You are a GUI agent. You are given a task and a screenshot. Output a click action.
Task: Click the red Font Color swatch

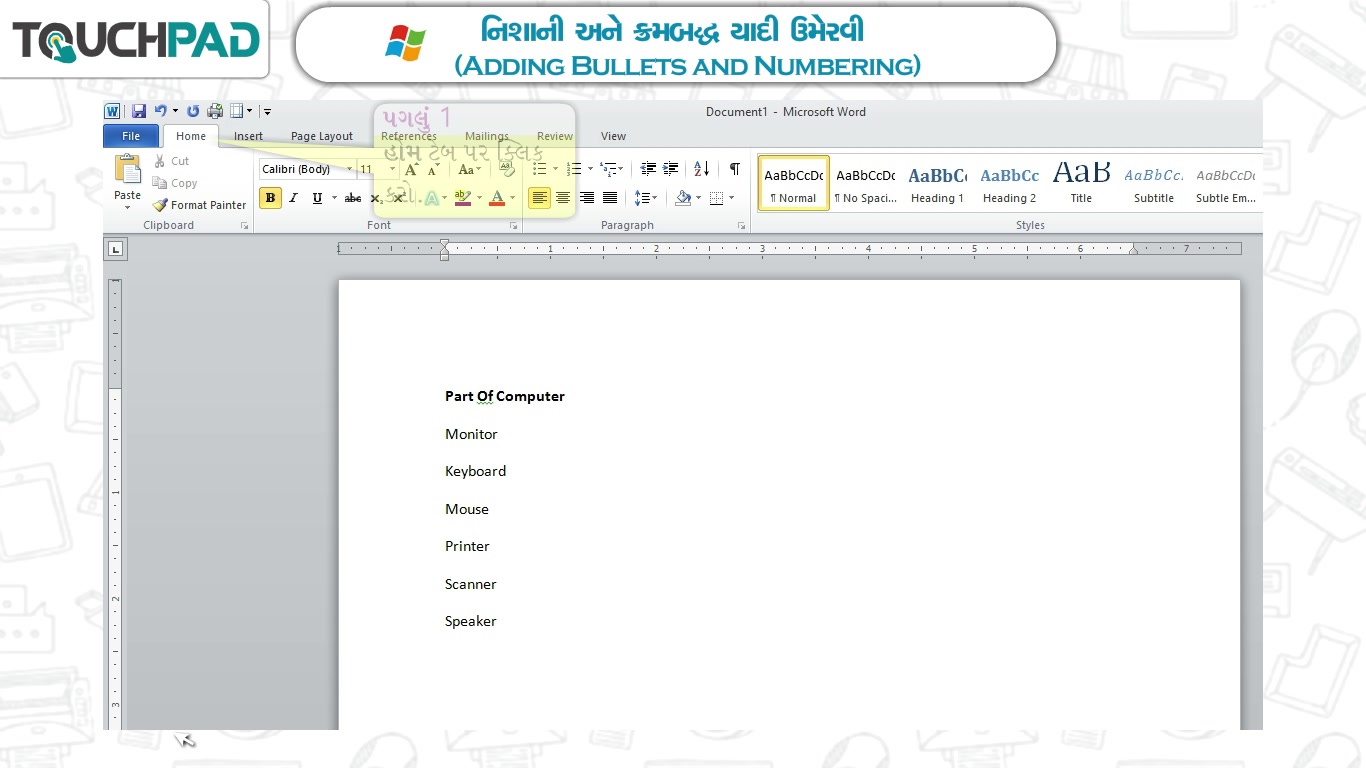point(497,198)
